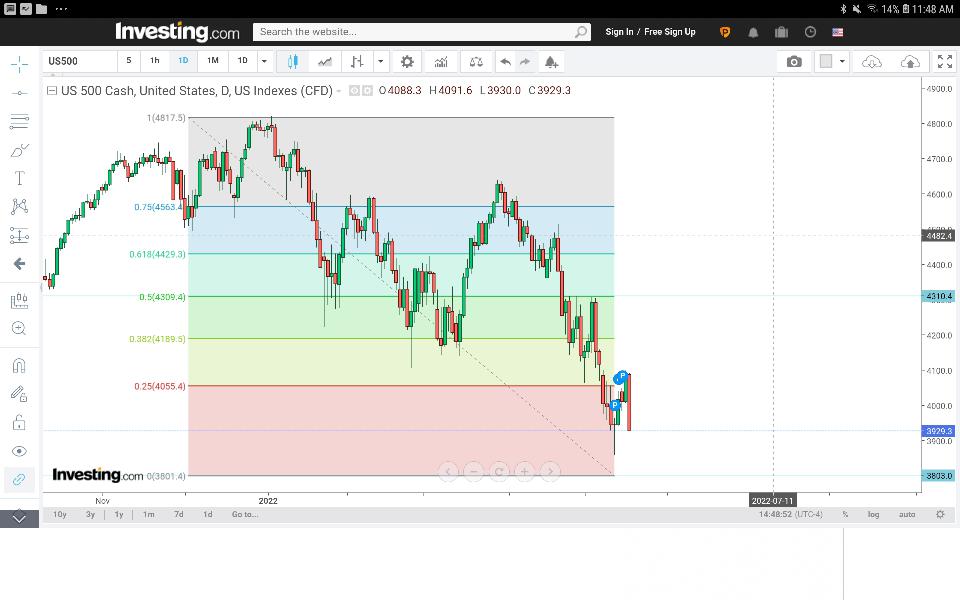Open time axis settings gear
The height and width of the screenshot is (600, 960).
coord(940,514)
